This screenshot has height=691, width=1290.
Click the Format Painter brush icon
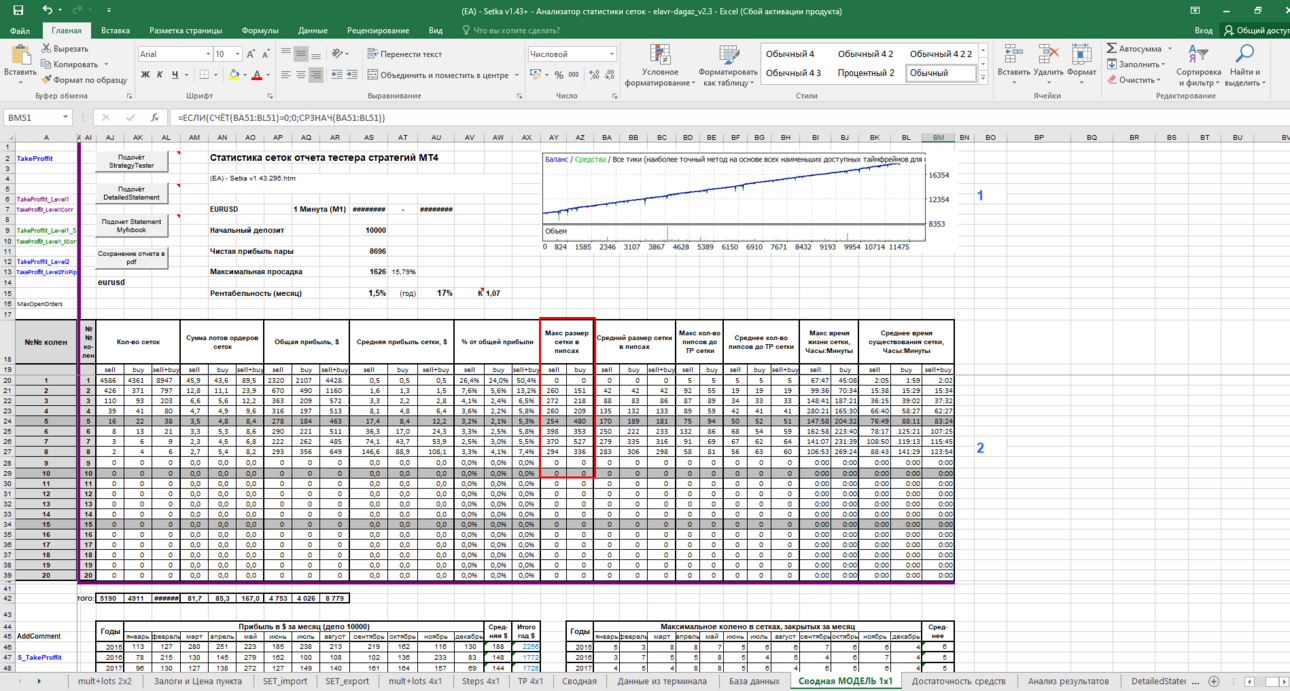click(46, 80)
